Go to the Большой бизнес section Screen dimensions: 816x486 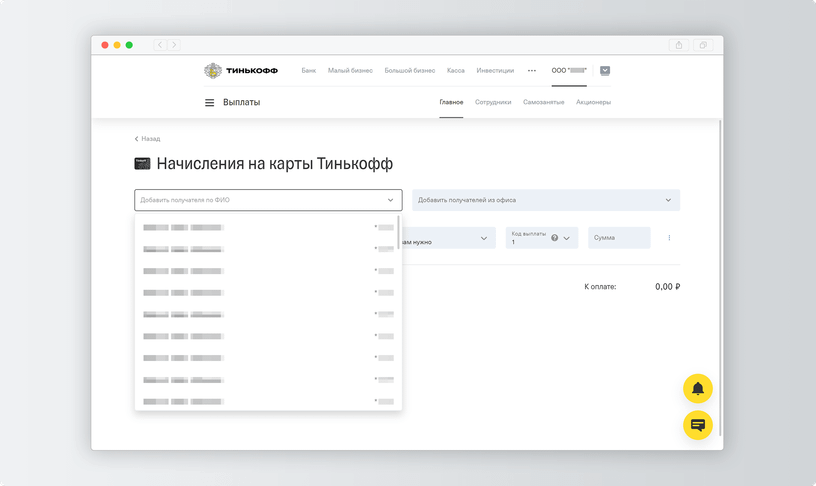tap(410, 70)
